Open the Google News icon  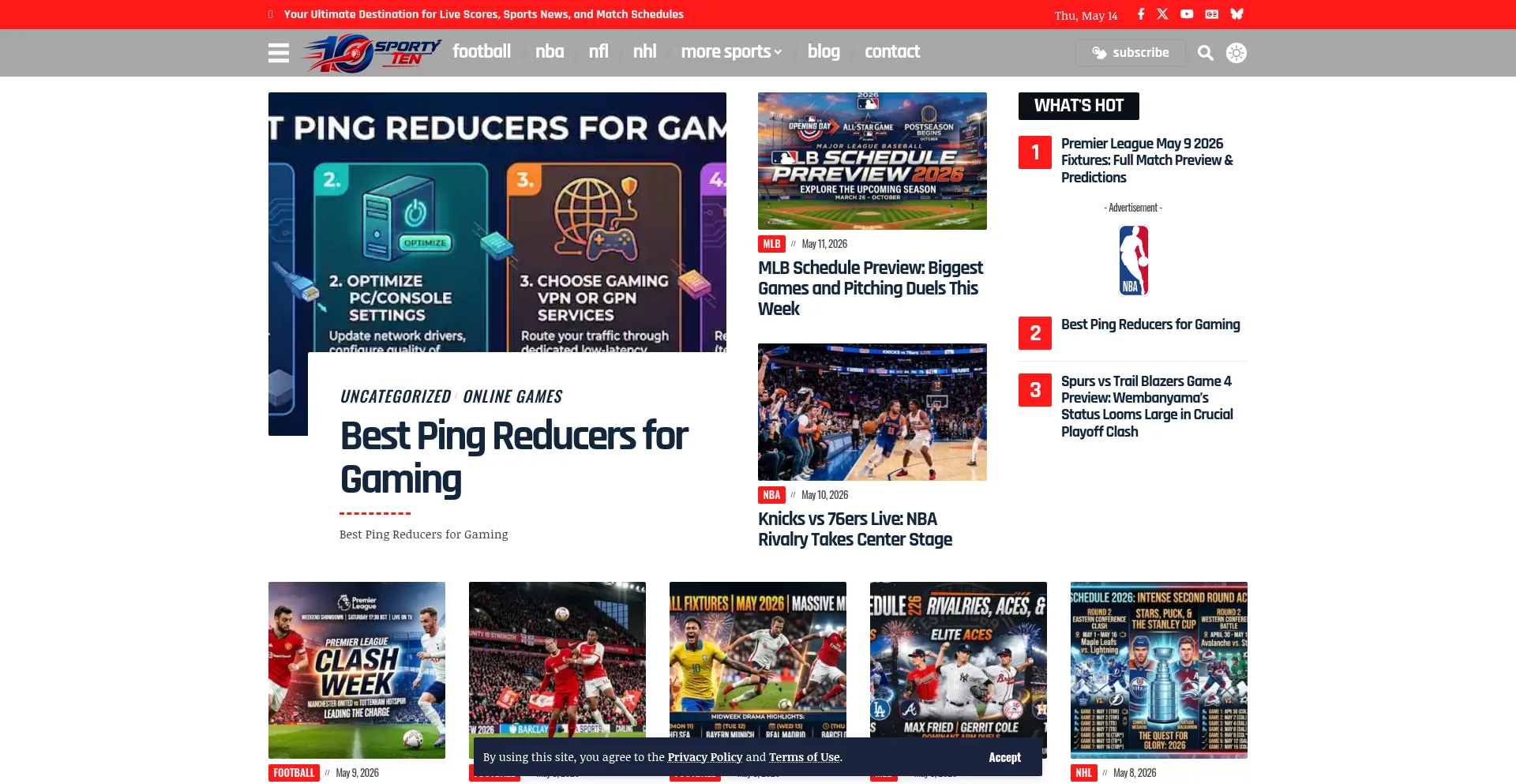coord(1212,14)
